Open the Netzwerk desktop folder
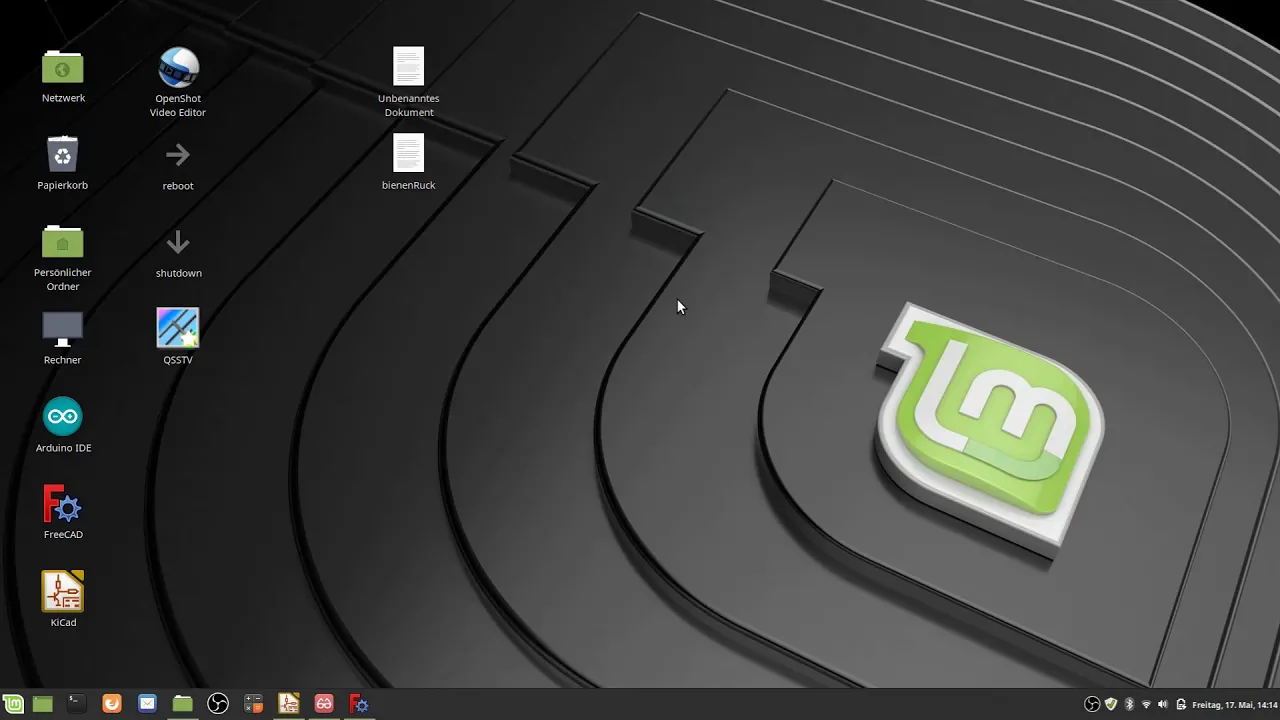Screen dimensions: 1280x720 click(x=63, y=69)
